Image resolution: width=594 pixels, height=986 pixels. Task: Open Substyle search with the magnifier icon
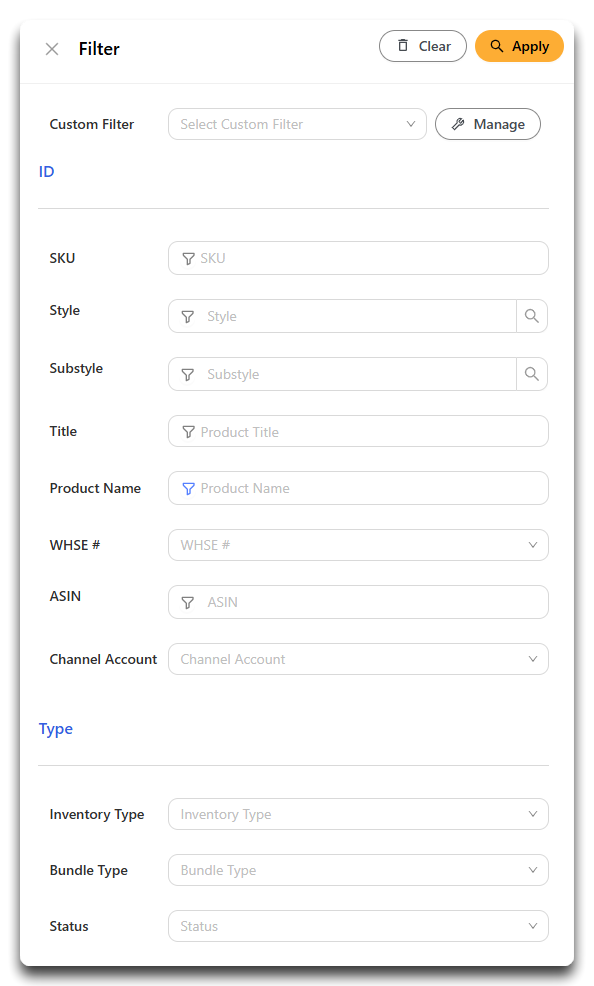click(532, 374)
